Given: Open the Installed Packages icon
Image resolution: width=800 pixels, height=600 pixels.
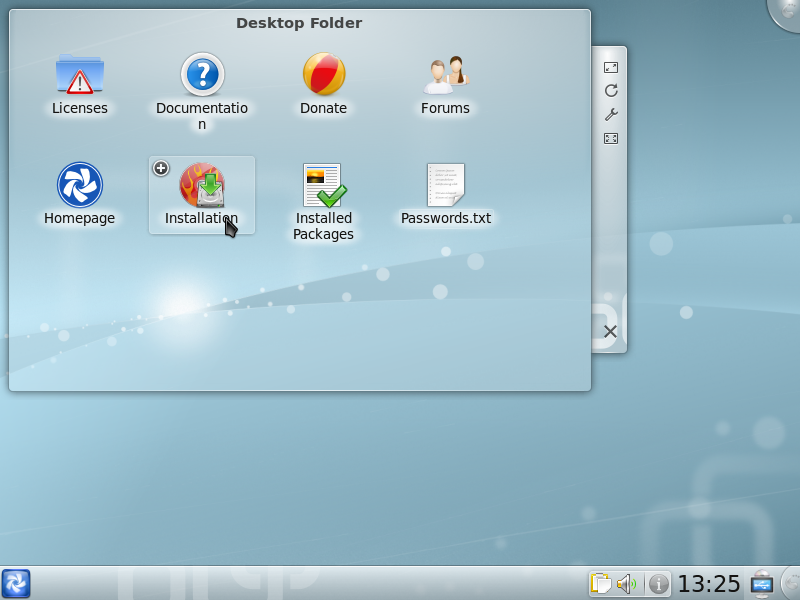Looking at the screenshot, I should (x=323, y=185).
